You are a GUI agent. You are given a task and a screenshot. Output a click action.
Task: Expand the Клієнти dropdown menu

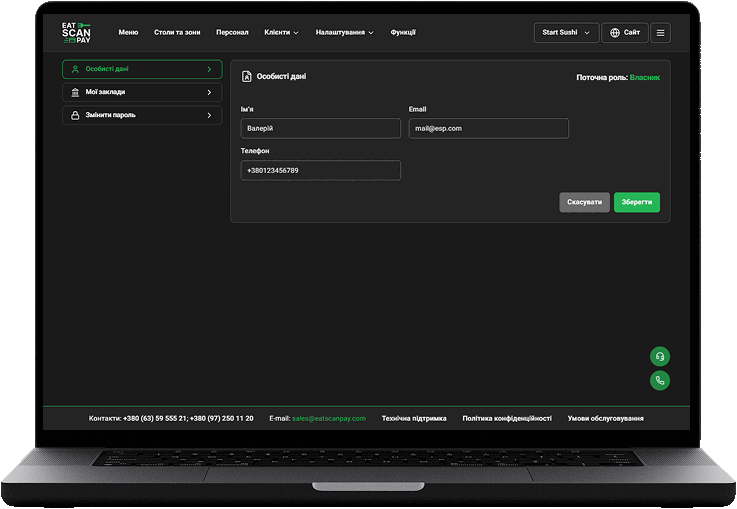click(281, 32)
